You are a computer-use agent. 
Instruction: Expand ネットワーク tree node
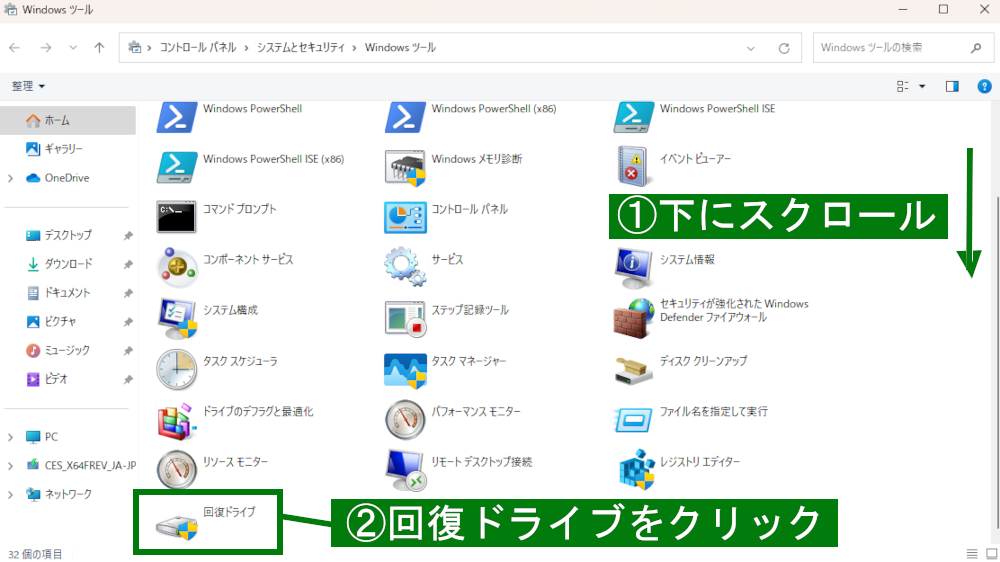pos(10,494)
